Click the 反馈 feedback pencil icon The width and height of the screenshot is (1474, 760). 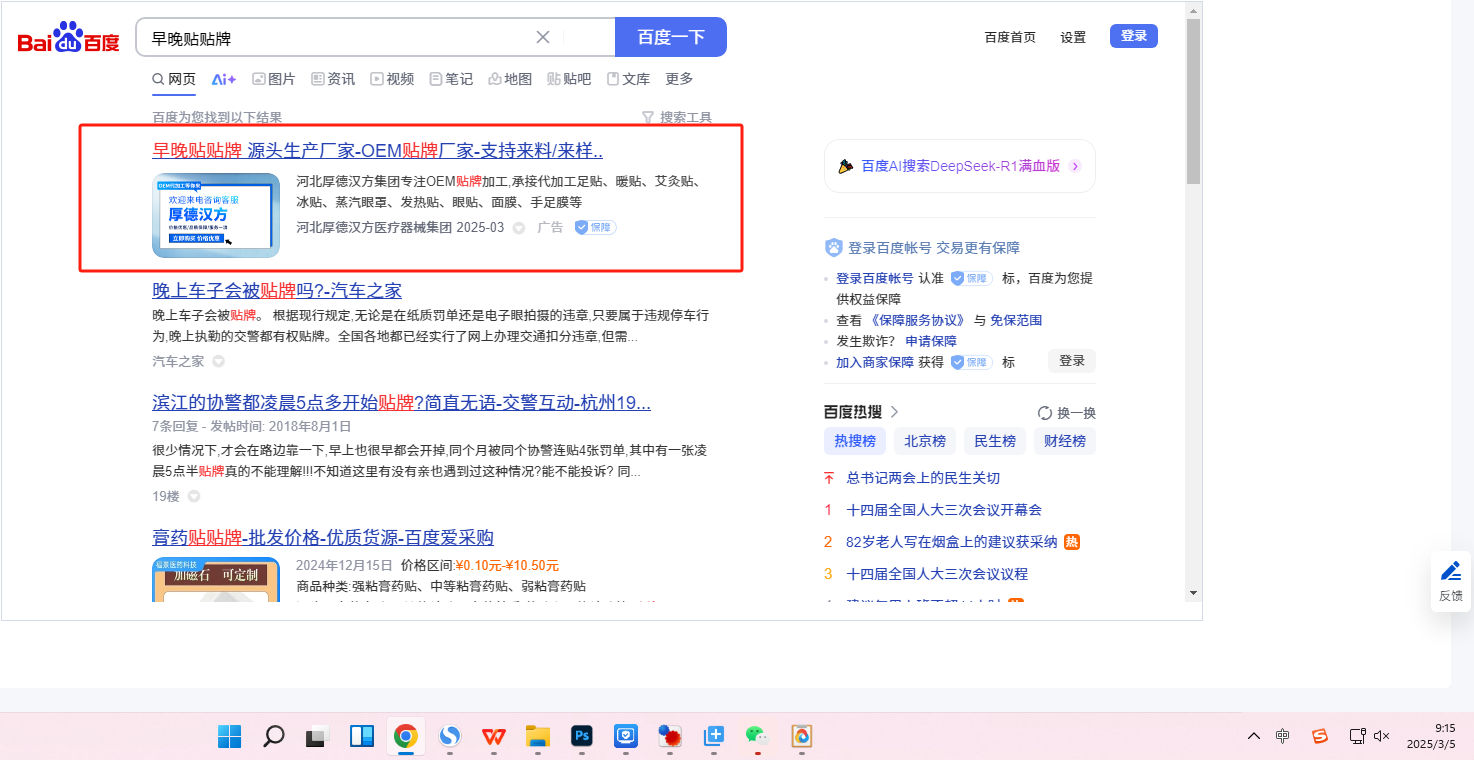(x=1450, y=571)
